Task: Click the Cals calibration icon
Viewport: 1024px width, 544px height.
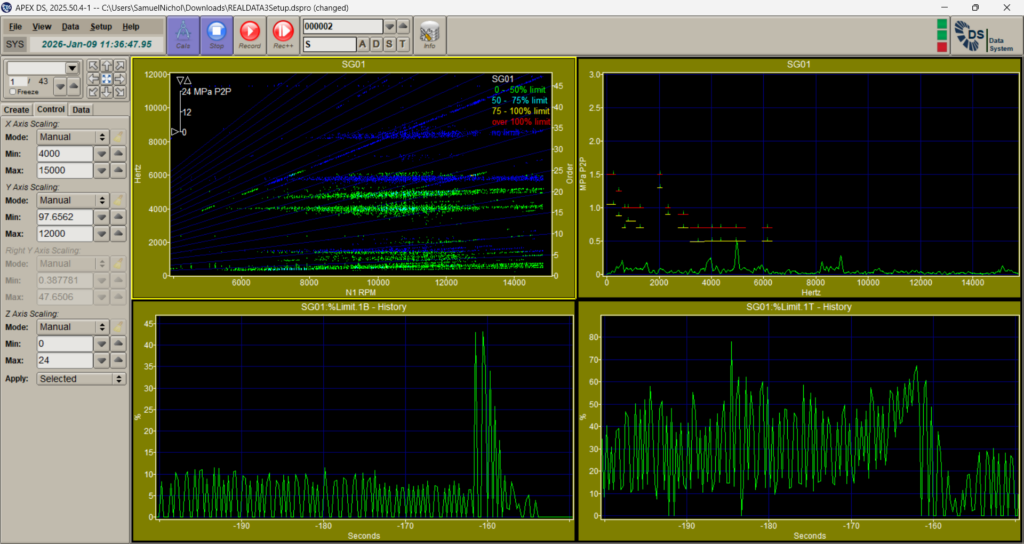Action: [x=183, y=35]
